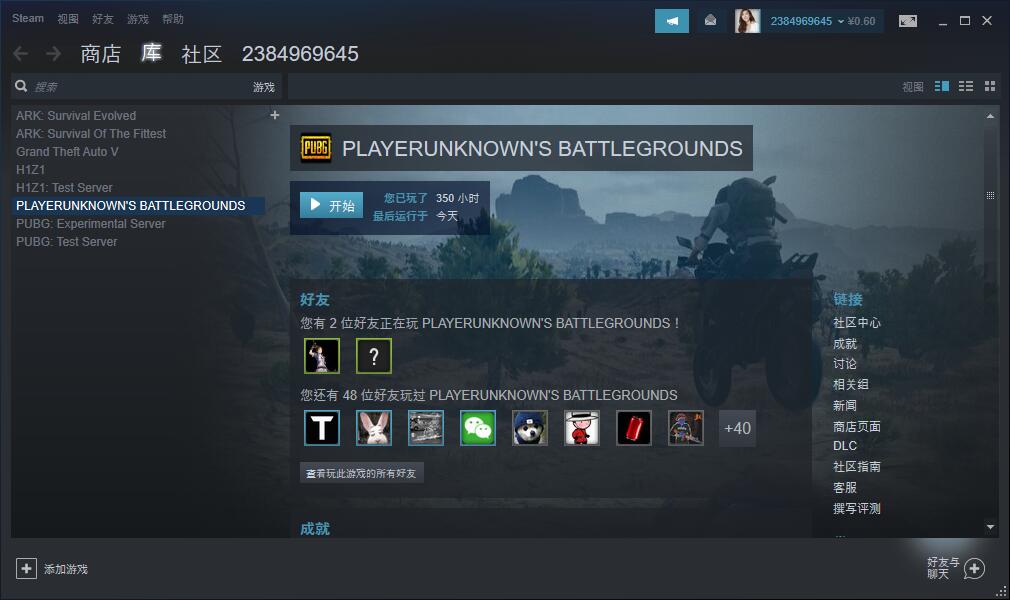Click the 开始 play button
Viewport: 1010px width, 600px height.
[x=331, y=206]
